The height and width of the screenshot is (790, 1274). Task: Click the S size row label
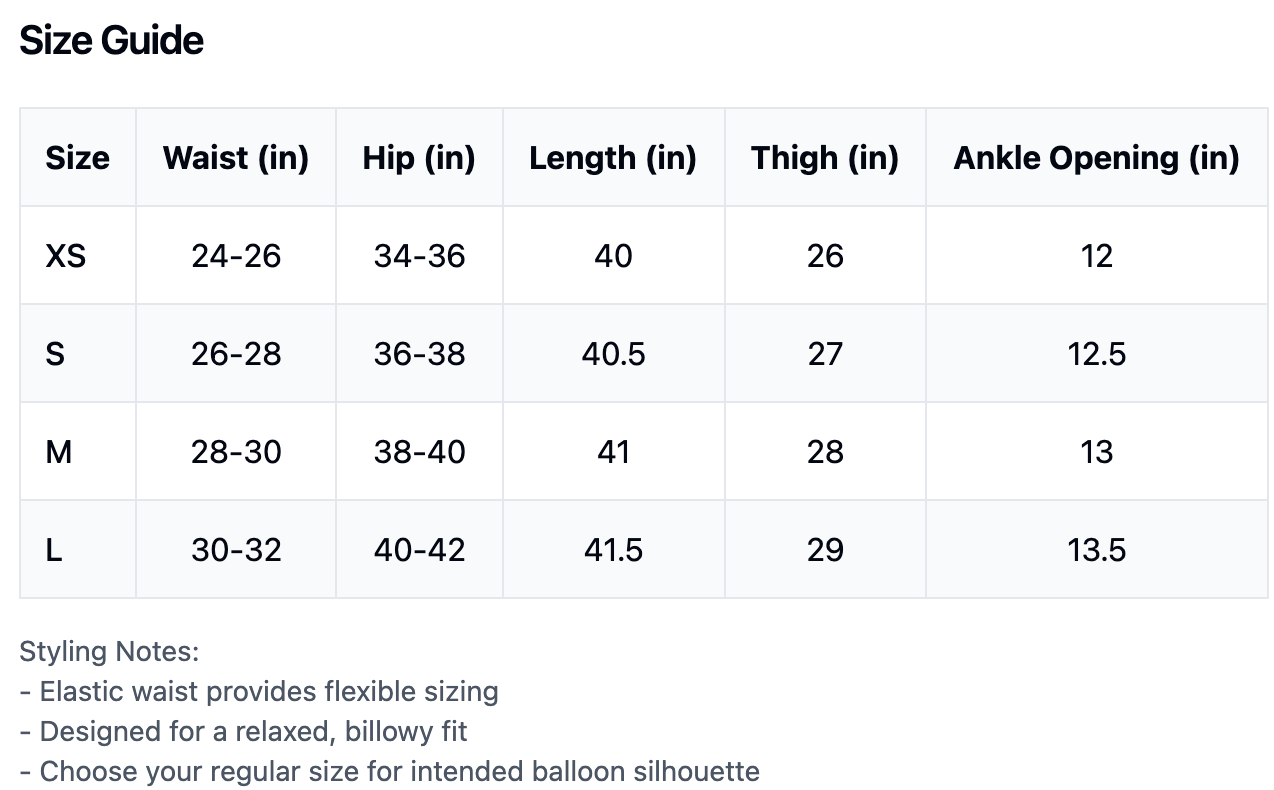coord(55,354)
